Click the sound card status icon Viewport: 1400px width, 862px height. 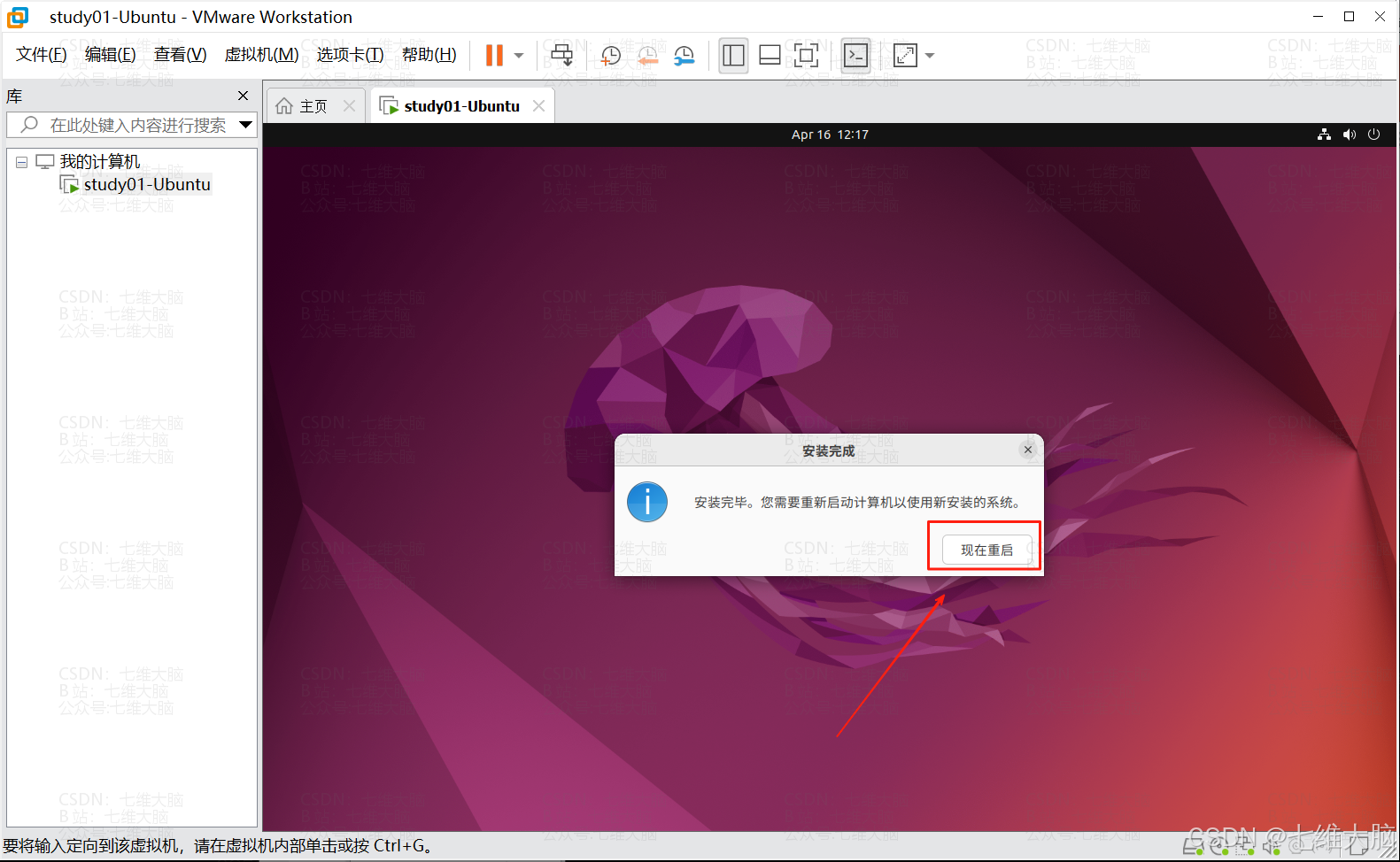pyautogui.click(x=1272, y=847)
